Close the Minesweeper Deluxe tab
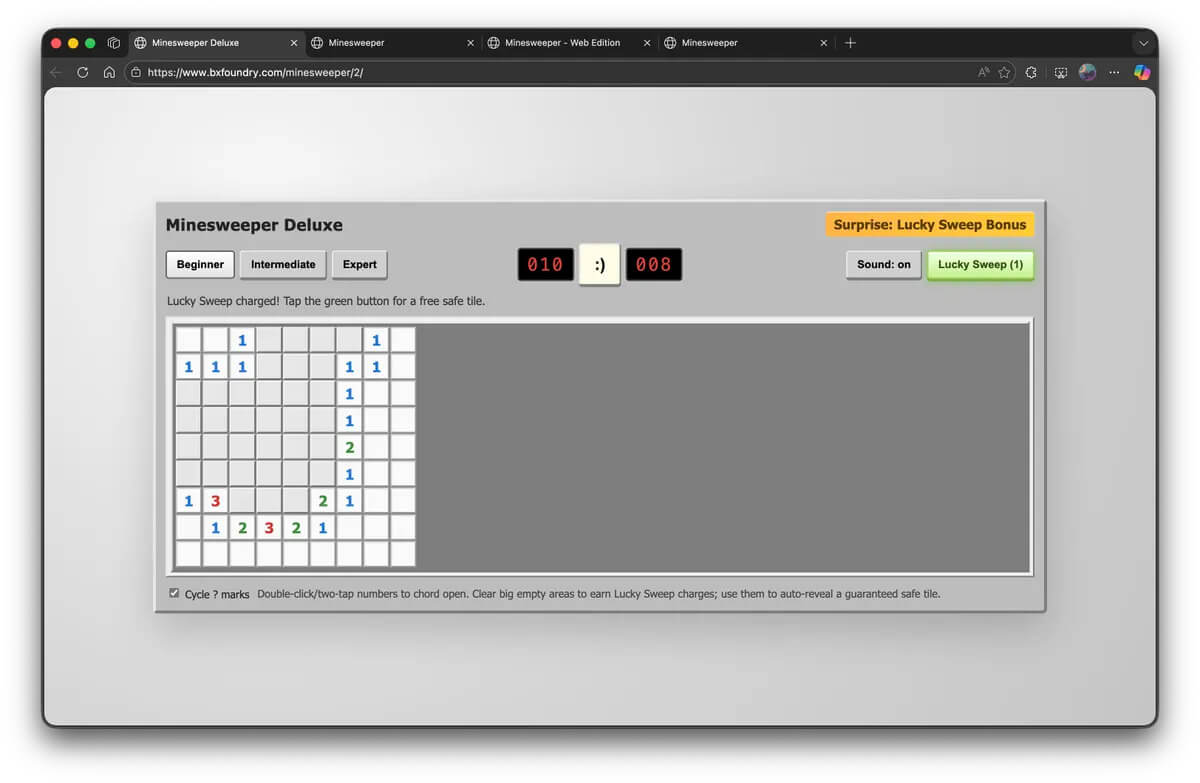Image resolution: width=1200 pixels, height=783 pixels. coord(294,43)
